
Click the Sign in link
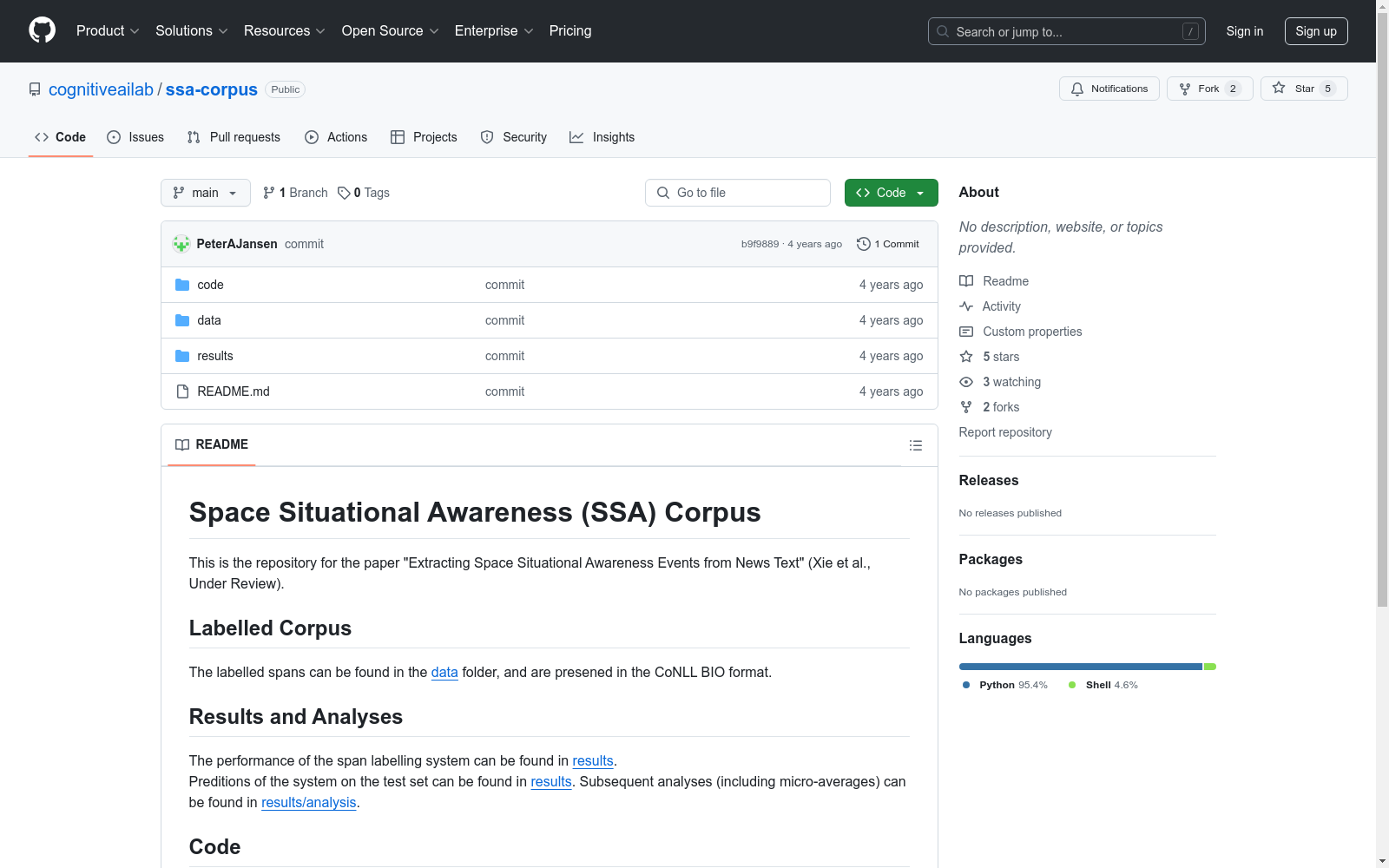click(1245, 31)
